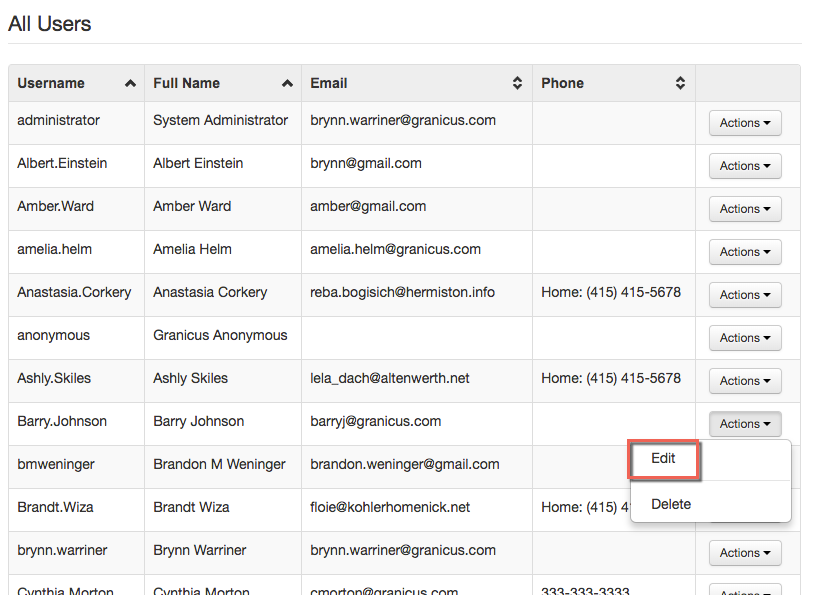
Task: Choose Delete in the Actions dropdown menu
Action: 670,504
